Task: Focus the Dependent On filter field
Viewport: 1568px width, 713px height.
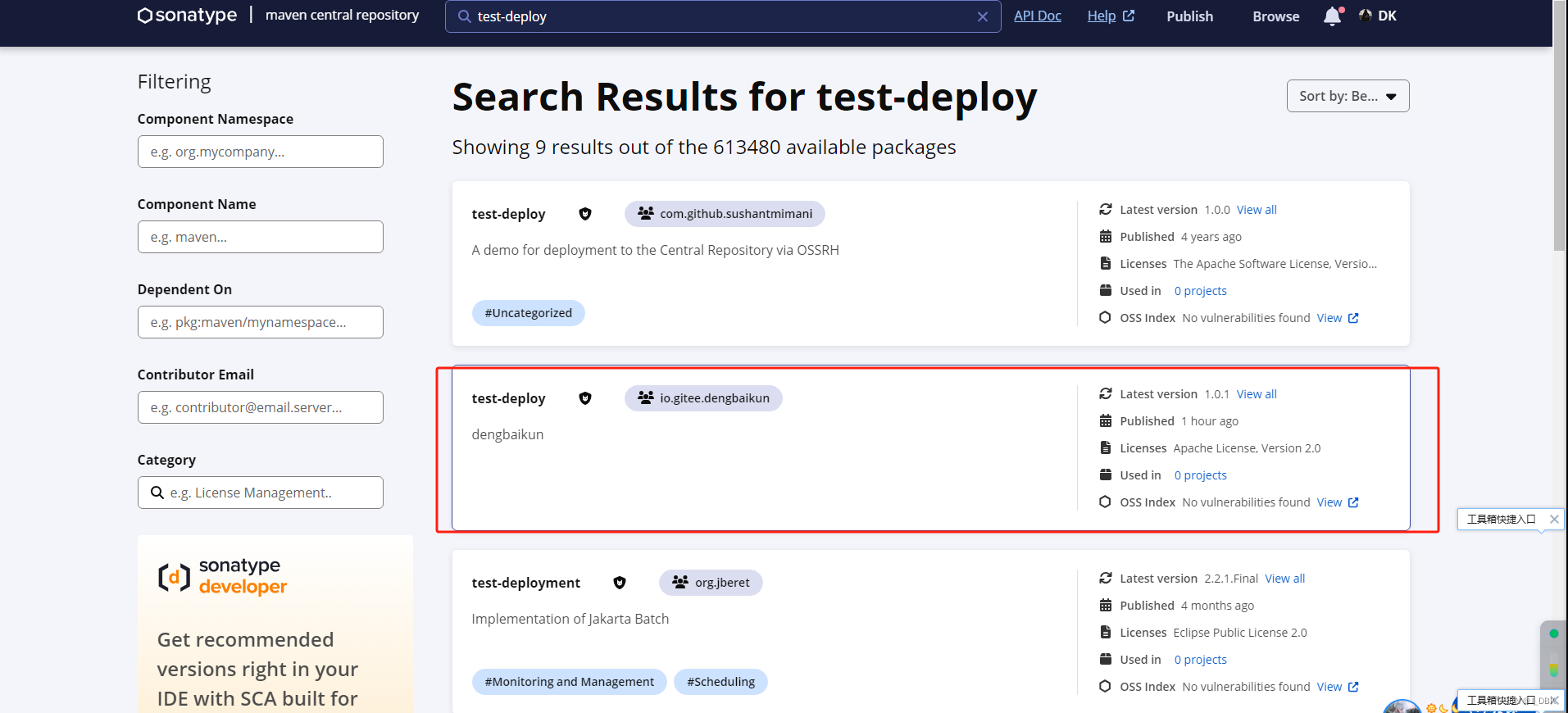Action: 260,322
